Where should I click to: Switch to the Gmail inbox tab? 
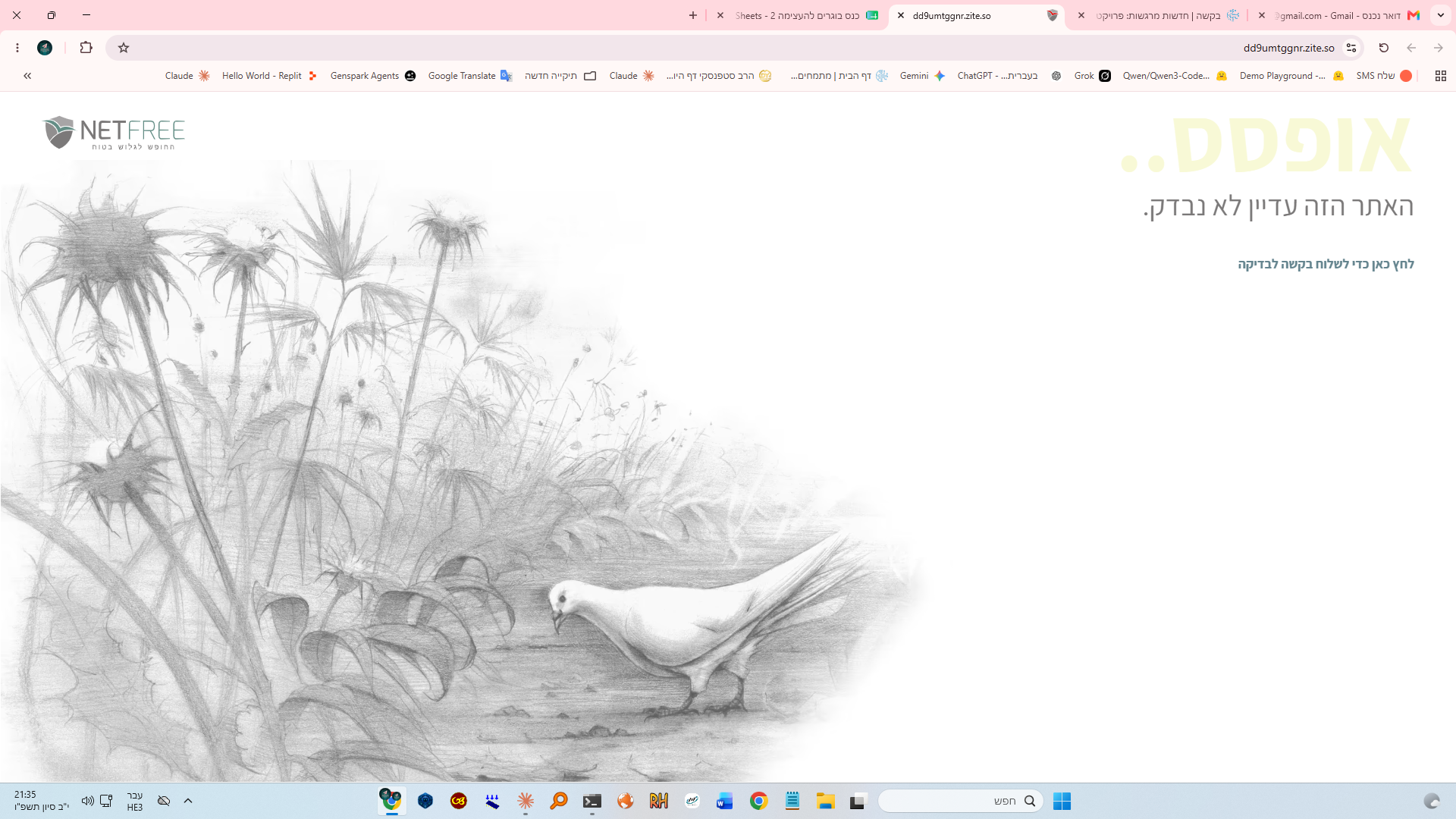coord(1338,15)
